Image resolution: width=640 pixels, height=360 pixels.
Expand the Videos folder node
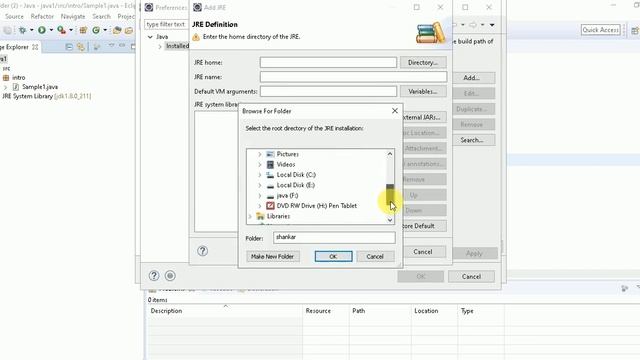pyautogui.click(x=260, y=164)
